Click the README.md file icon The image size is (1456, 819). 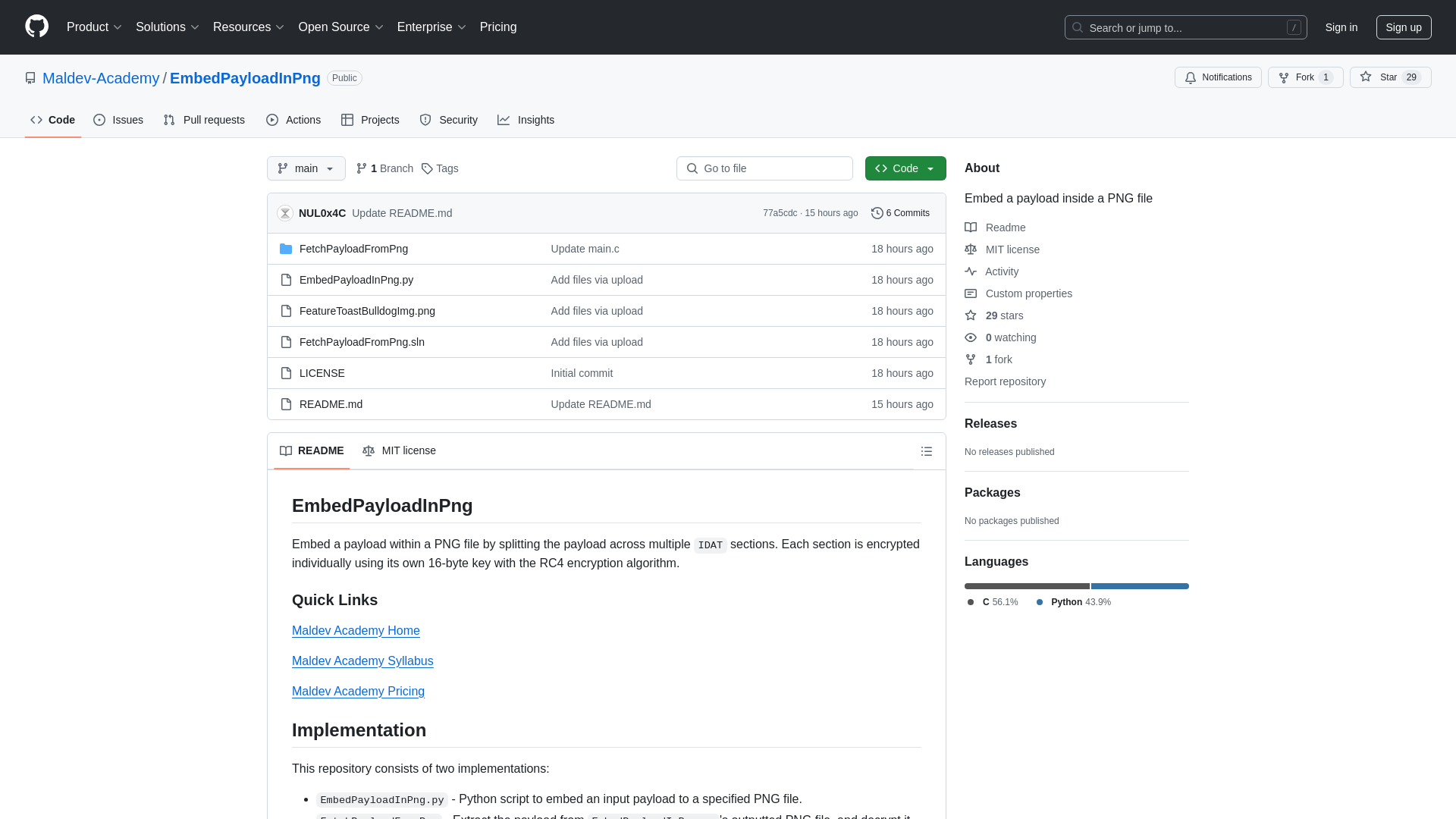(286, 404)
